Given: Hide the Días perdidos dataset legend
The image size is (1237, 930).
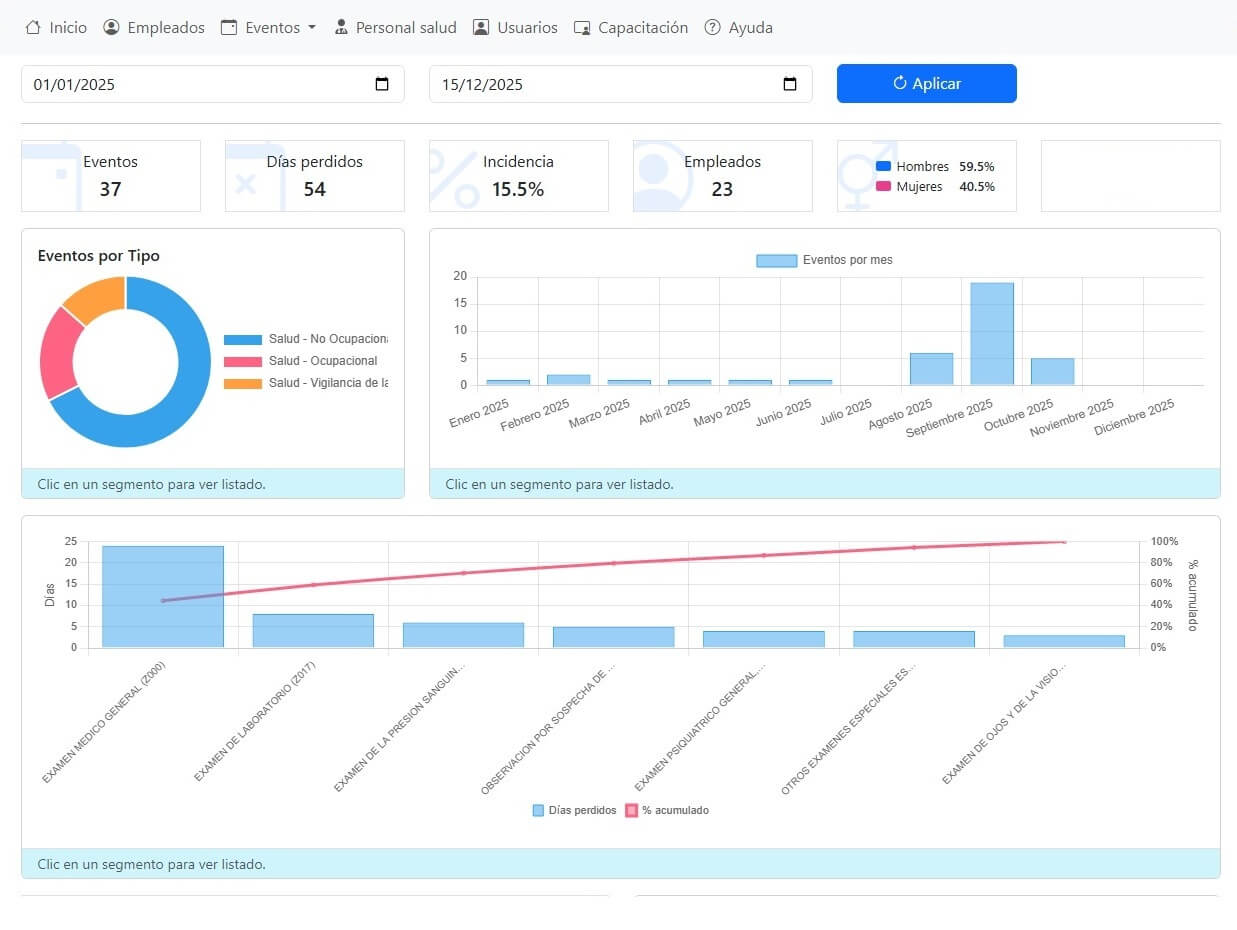Looking at the screenshot, I should [x=574, y=810].
